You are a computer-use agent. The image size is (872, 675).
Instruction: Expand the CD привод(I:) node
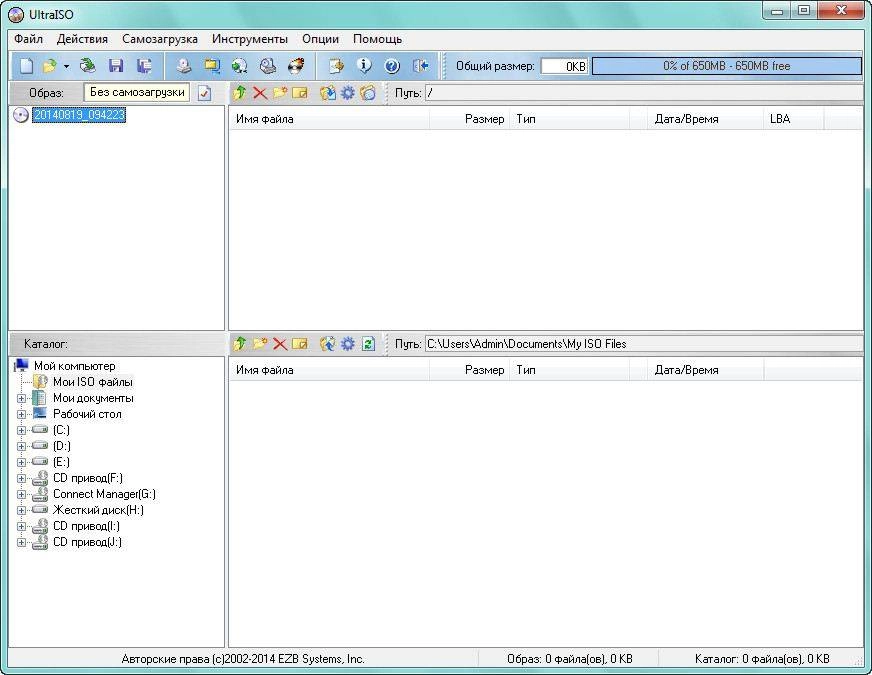[21, 526]
